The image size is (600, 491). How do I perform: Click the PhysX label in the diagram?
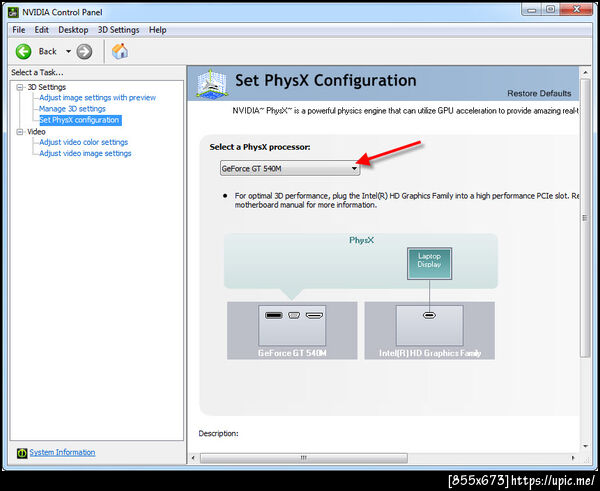361,240
